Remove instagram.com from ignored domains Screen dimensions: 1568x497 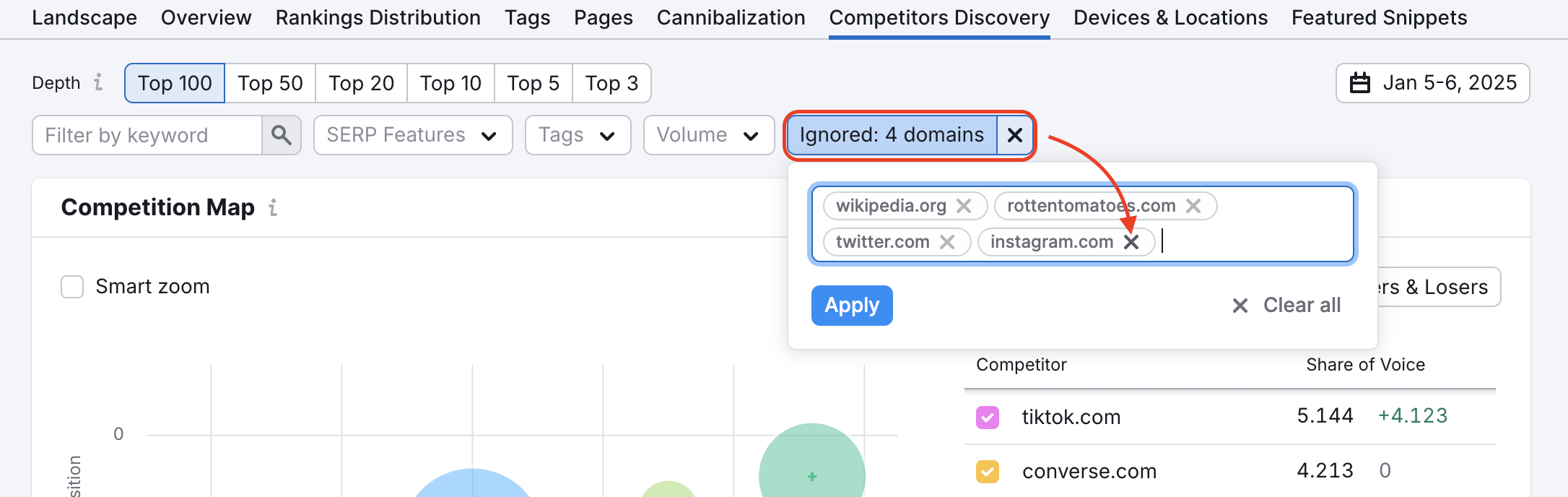(1131, 242)
